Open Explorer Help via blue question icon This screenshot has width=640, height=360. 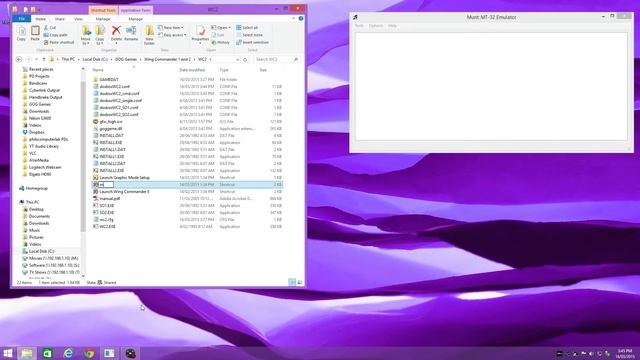coord(301,18)
